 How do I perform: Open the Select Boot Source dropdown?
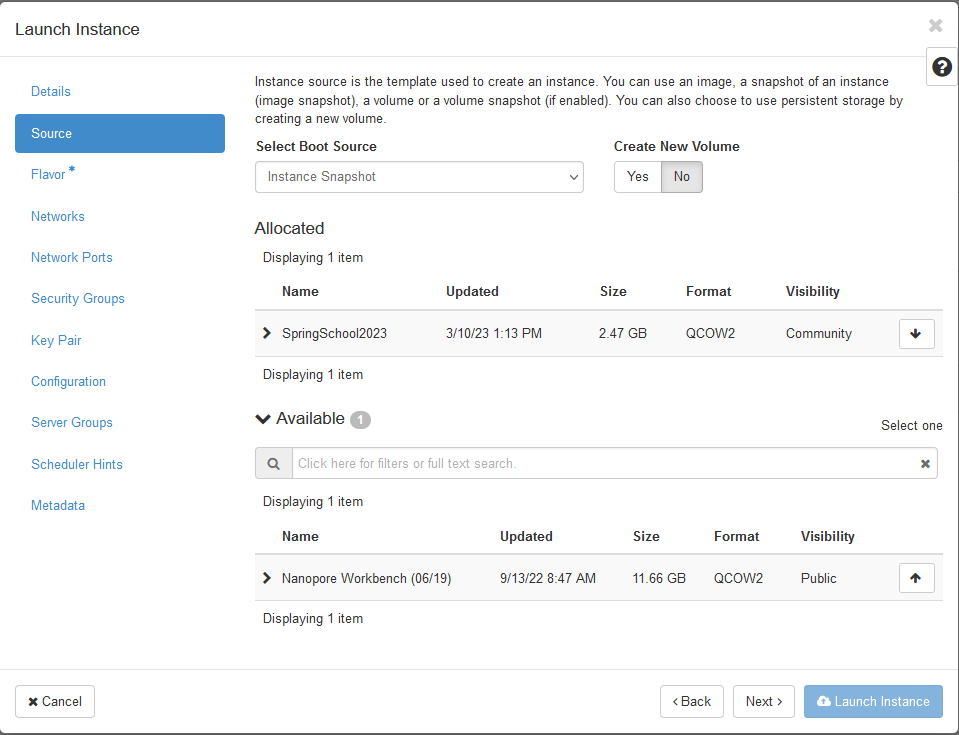click(419, 177)
